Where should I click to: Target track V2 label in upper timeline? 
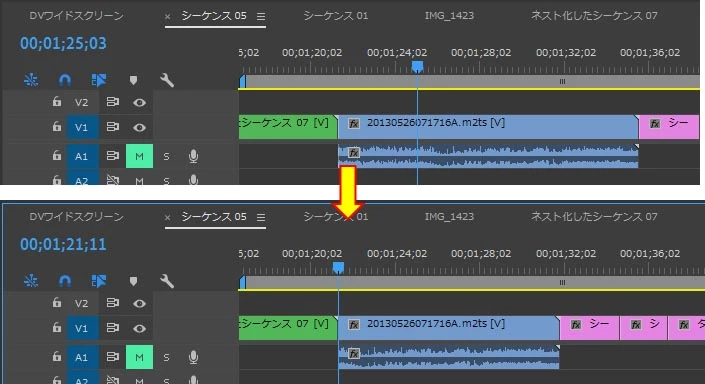(x=81, y=103)
